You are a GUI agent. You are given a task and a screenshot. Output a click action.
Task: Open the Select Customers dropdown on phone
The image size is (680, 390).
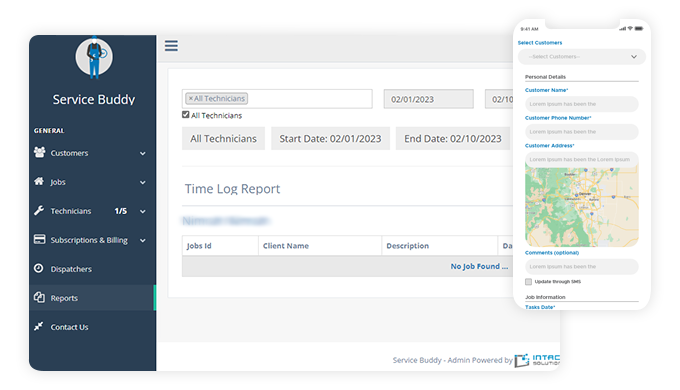(582, 56)
